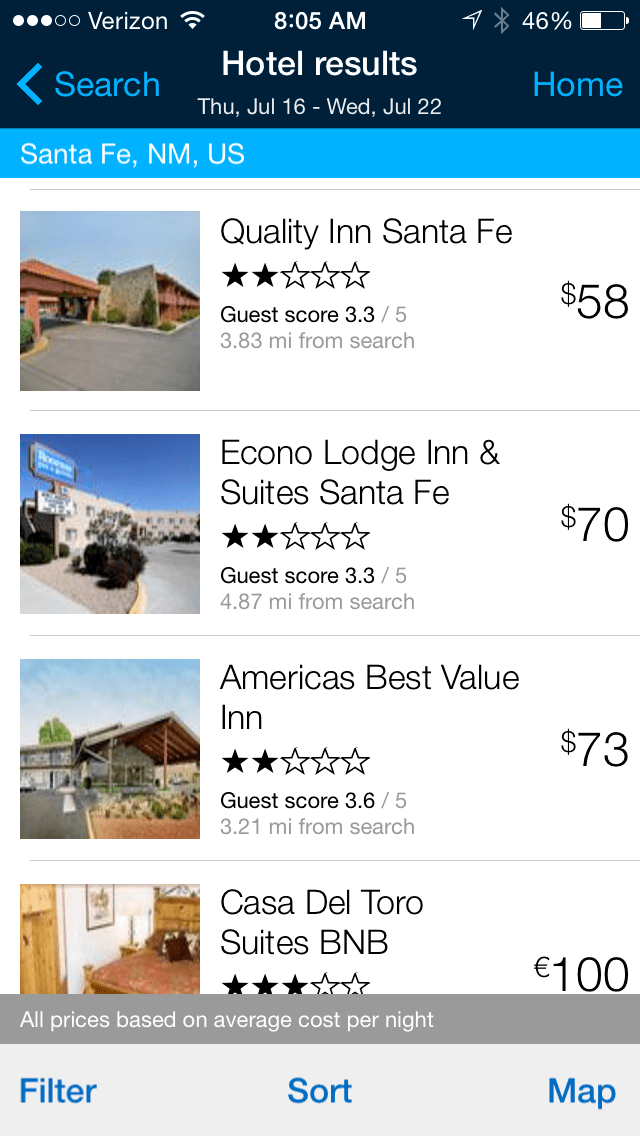Tap the Thu, Jul 16 - Wed, Jul 22 dates
The height and width of the screenshot is (1136, 640).
pos(320,106)
